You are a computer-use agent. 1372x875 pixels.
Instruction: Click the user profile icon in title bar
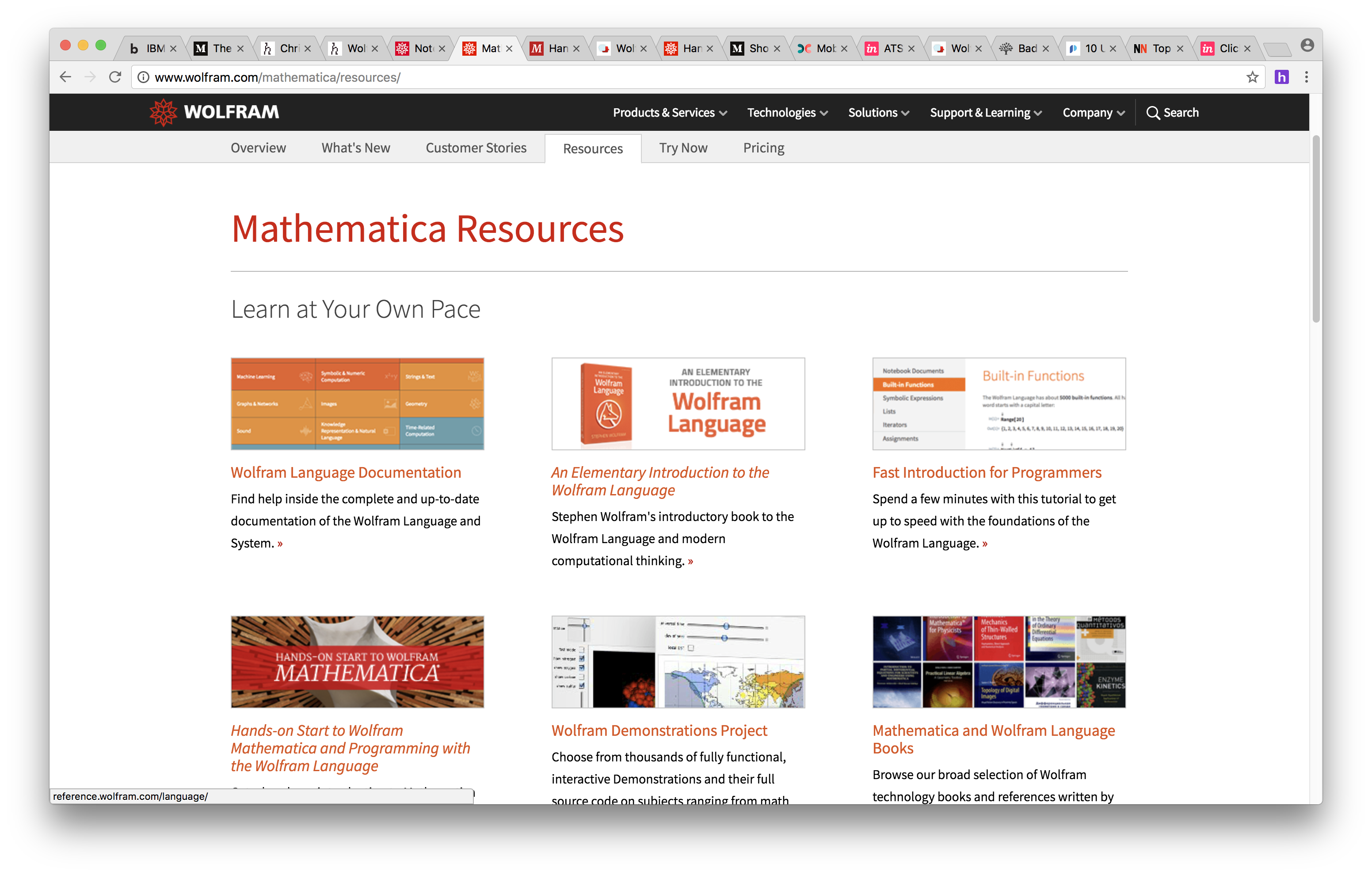(x=1307, y=45)
